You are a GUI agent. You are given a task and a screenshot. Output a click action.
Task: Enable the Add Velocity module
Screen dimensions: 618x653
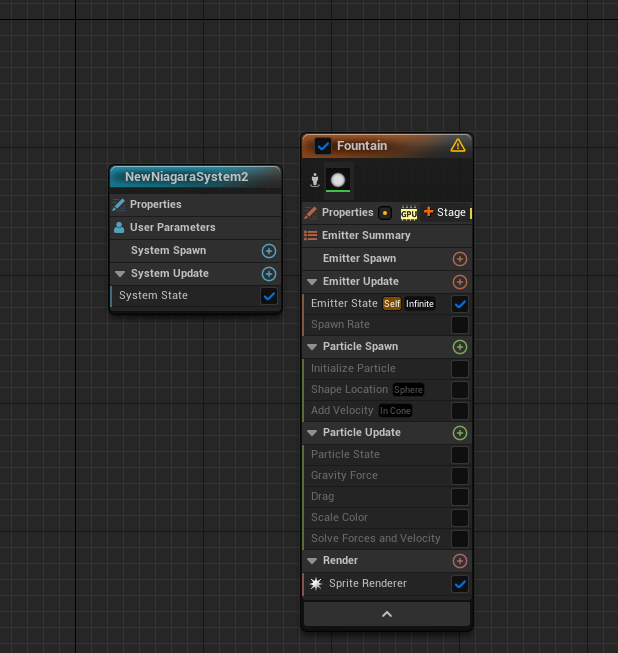(x=460, y=411)
